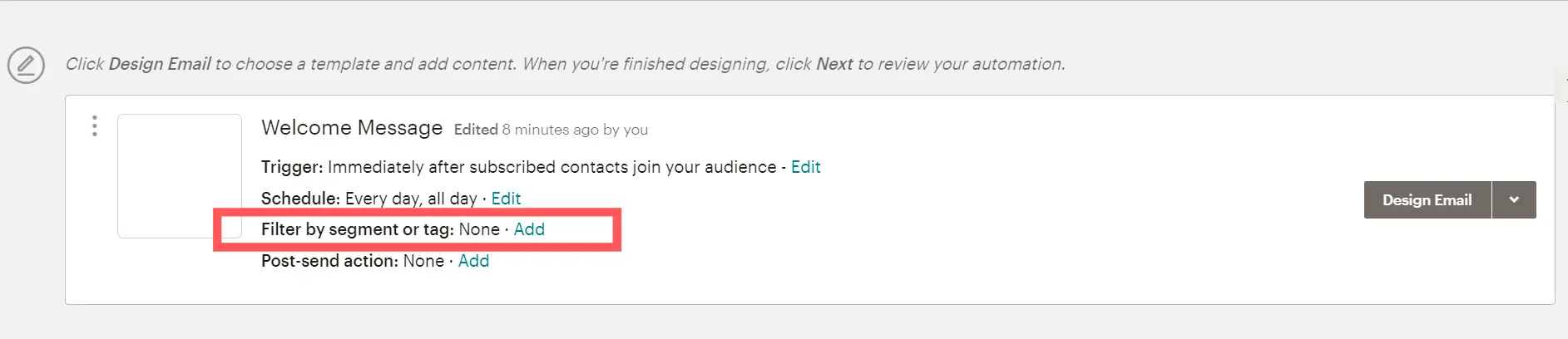Open the three-dot options menu for Welcome Message
The image size is (1568, 339).
95,125
